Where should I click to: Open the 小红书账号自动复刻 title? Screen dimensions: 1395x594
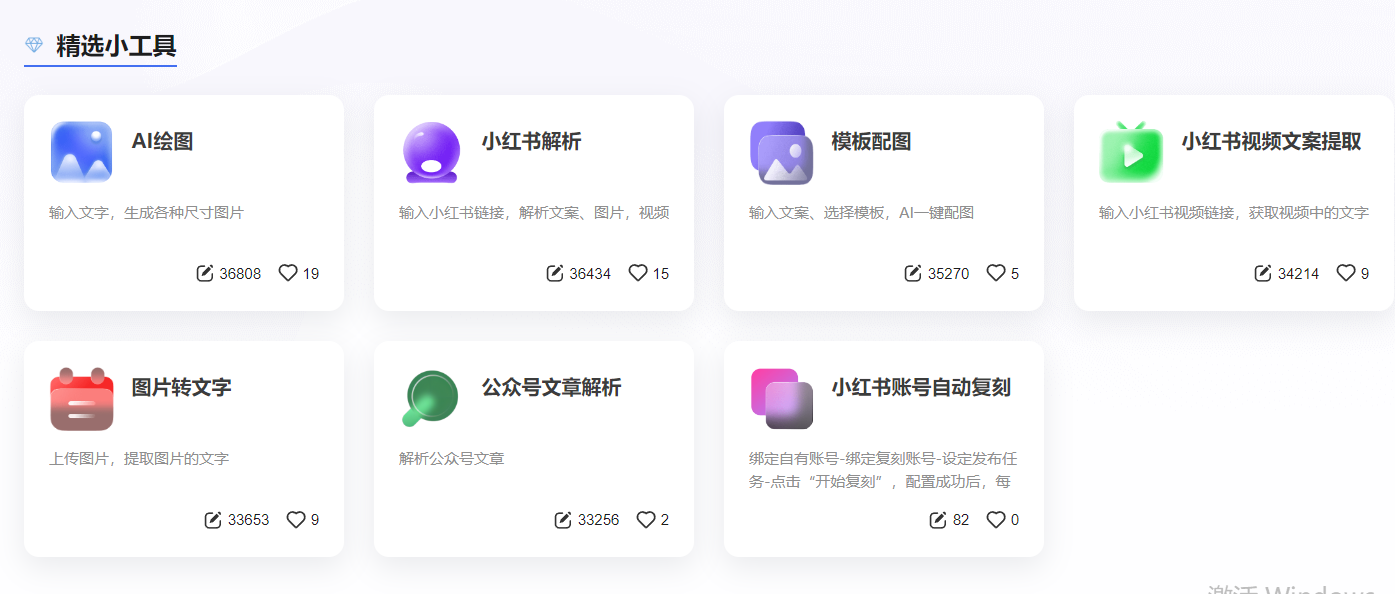[x=921, y=387]
